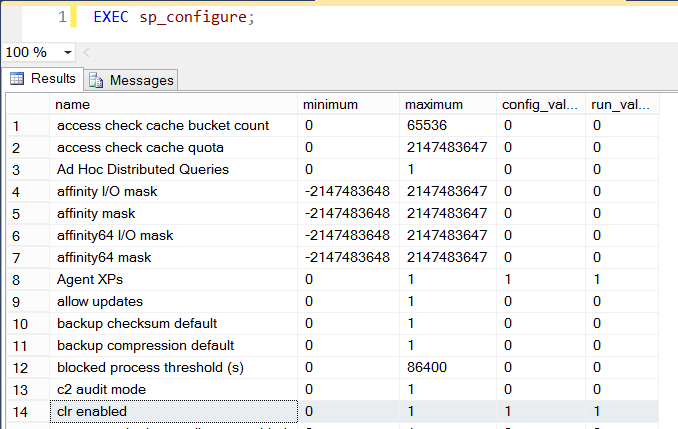Select row 14 via its row header

point(25,411)
